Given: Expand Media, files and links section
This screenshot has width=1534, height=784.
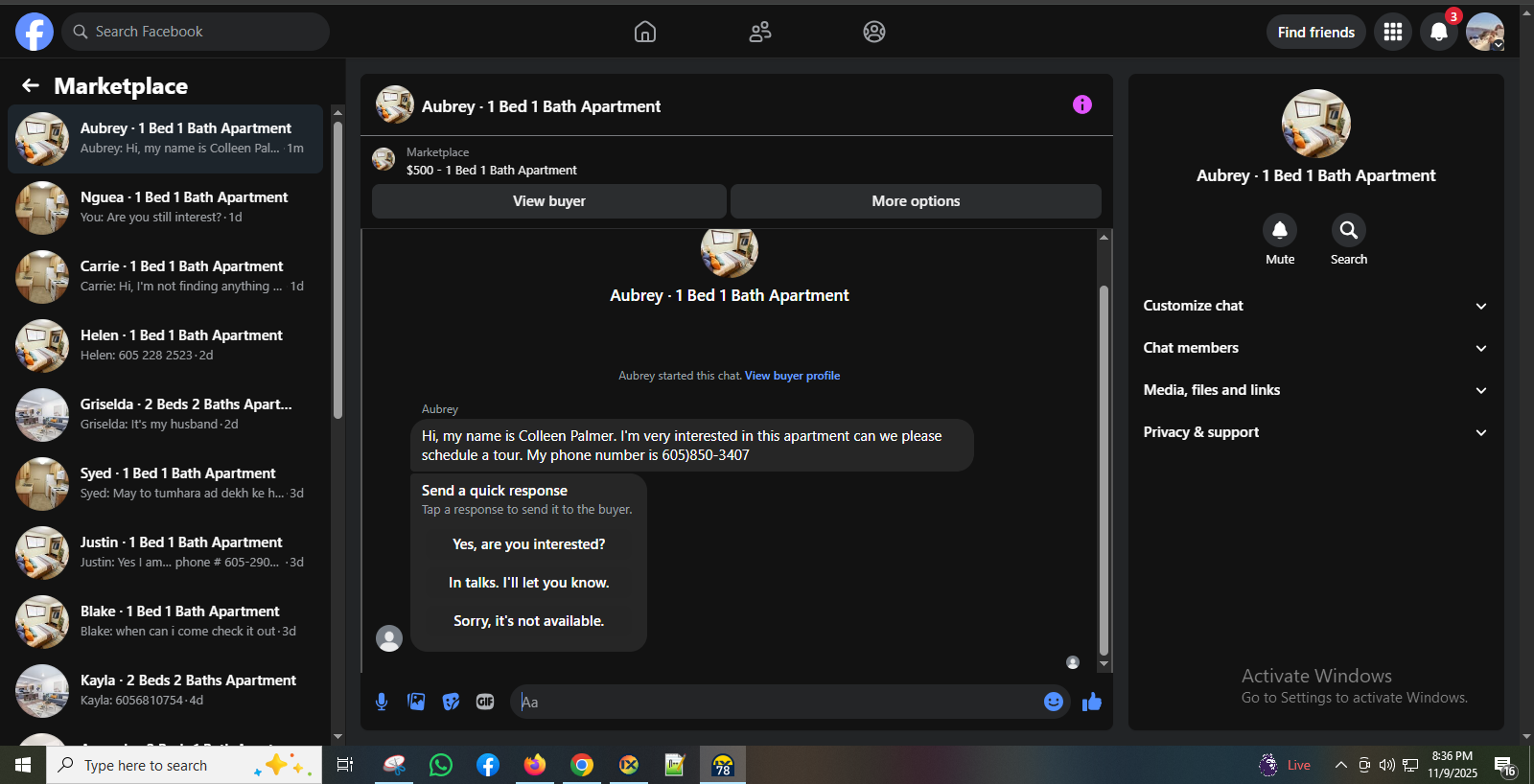Looking at the screenshot, I should pos(1316,390).
